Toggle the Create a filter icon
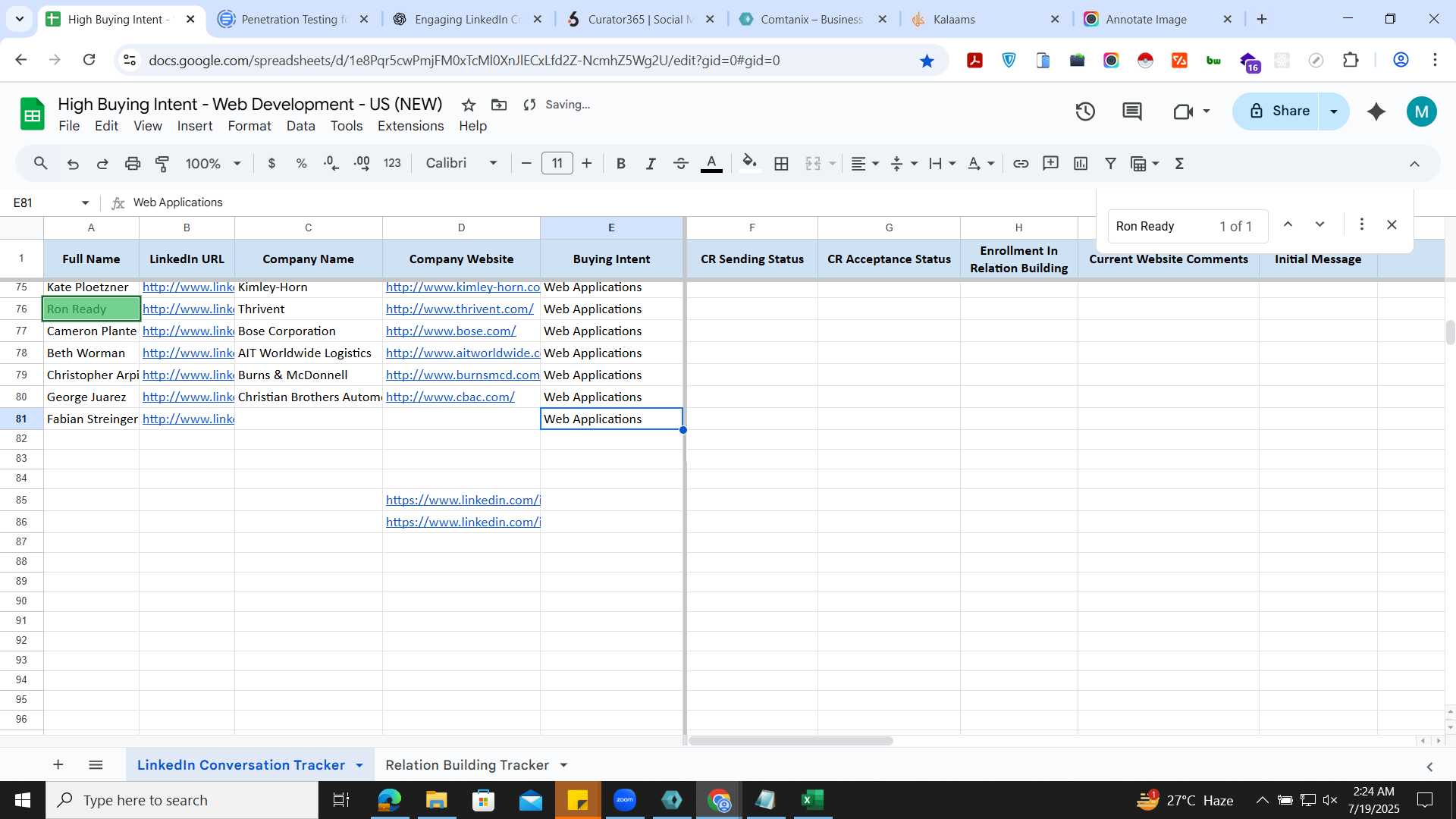Image resolution: width=1456 pixels, height=819 pixels. (1111, 164)
